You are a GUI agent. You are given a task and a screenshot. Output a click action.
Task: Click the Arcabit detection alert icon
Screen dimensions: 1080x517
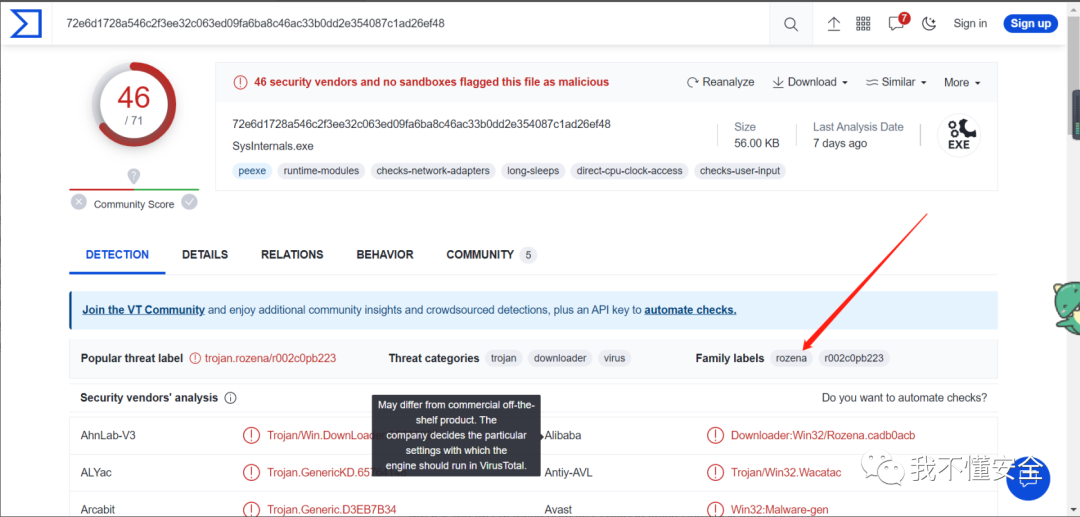click(x=251, y=509)
